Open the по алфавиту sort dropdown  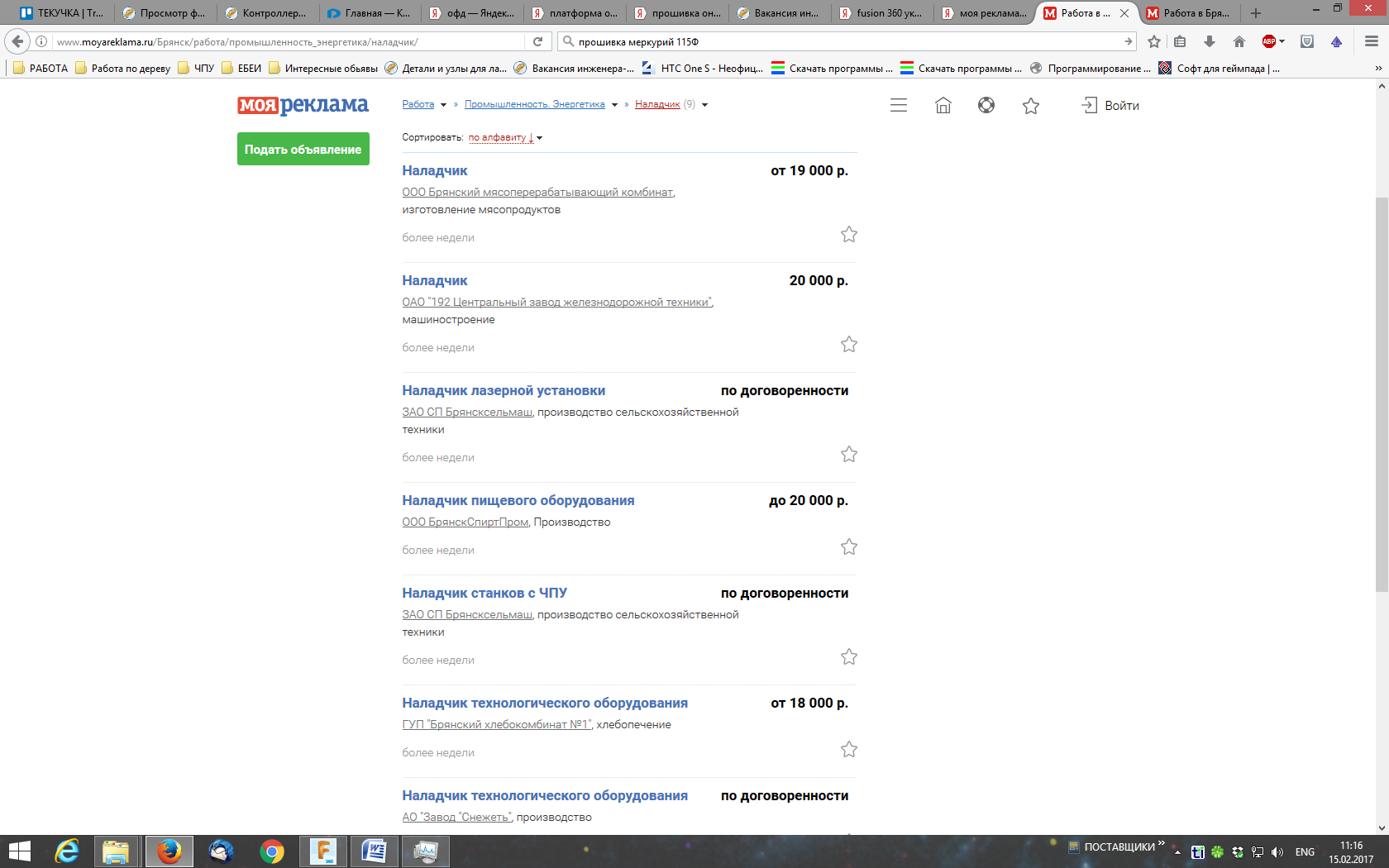click(x=505, y=137)
